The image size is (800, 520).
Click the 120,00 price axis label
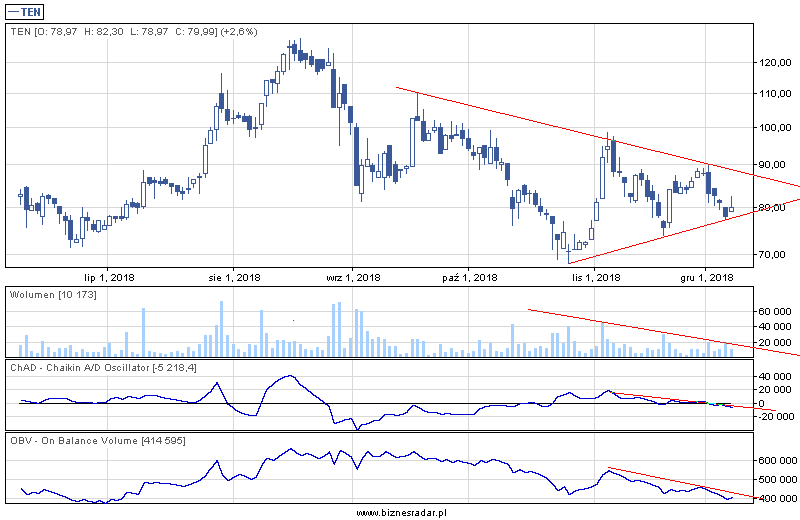click(772, 62)
